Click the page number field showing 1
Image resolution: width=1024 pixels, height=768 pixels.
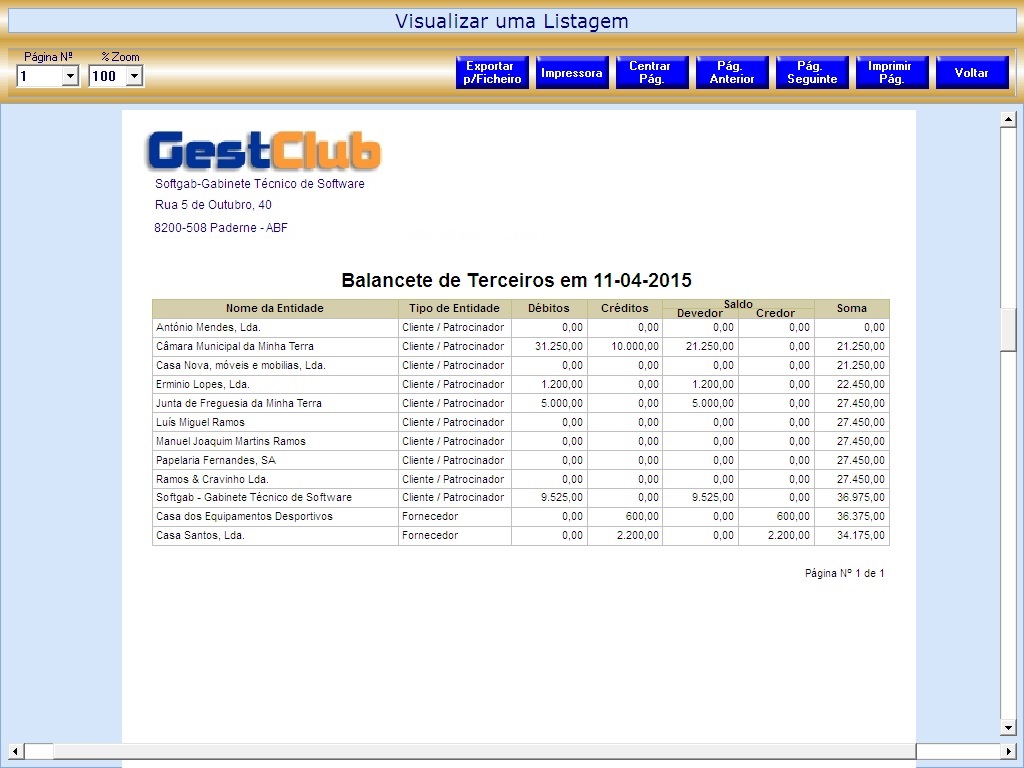(39, 76)
